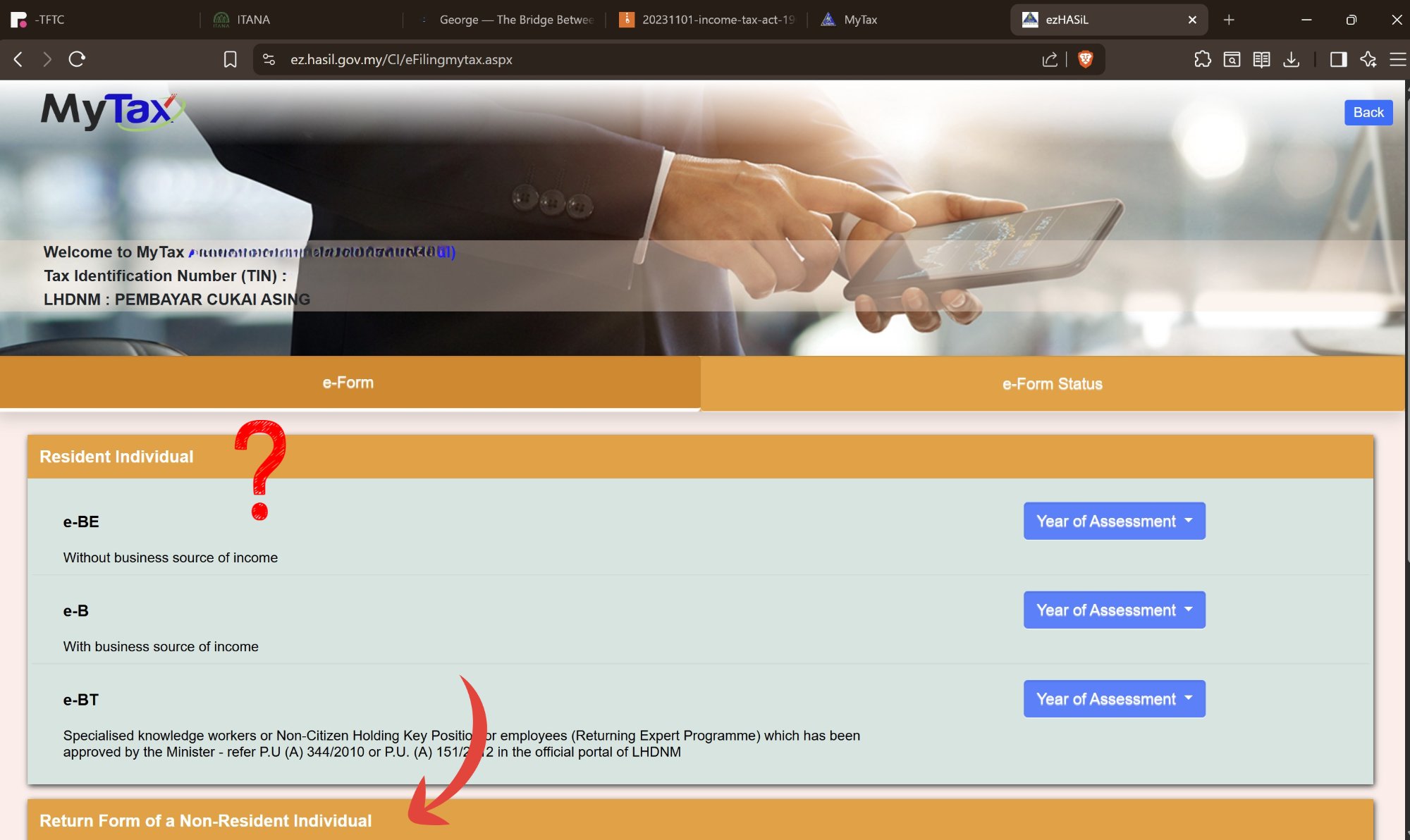Switch to the MyTax browser tab
Viewport: 1410px width, 840px height.
click(860, 20)
